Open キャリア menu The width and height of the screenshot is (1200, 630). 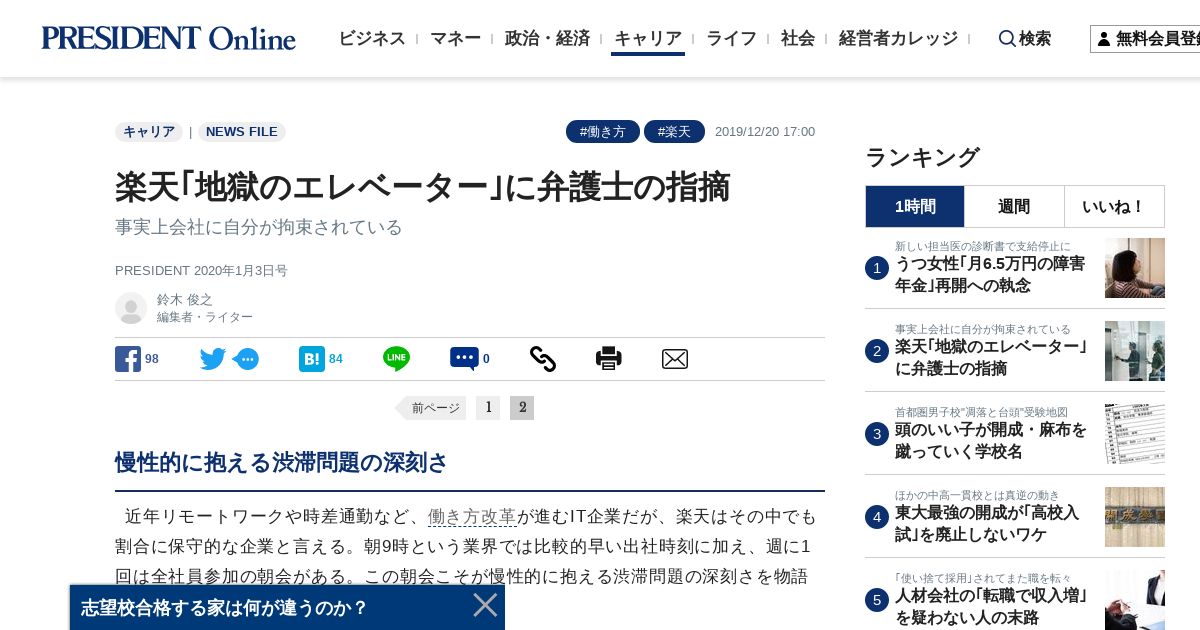648,38
